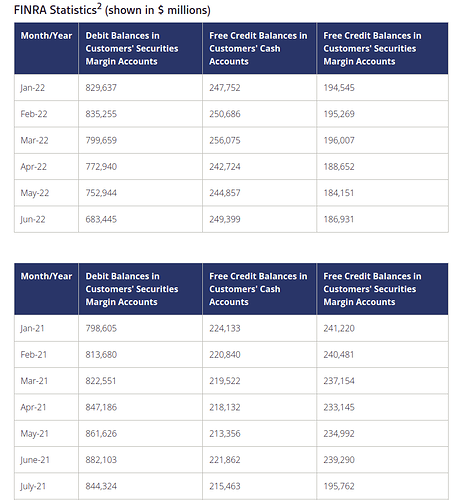Click the Apr-22 debit balance 772,940

pos(101,167)
